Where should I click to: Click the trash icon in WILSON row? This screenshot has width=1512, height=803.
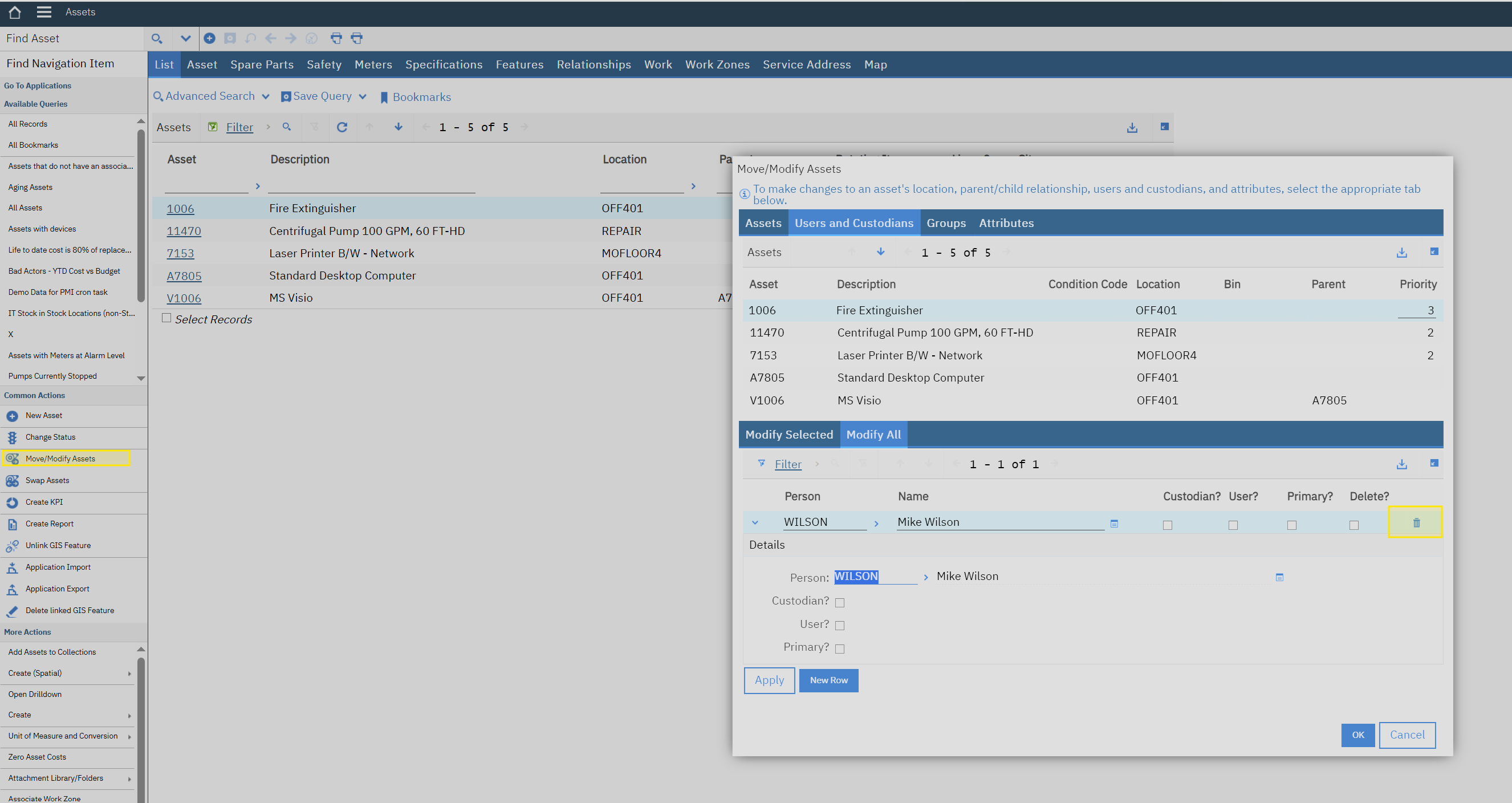coord(1416,522)
